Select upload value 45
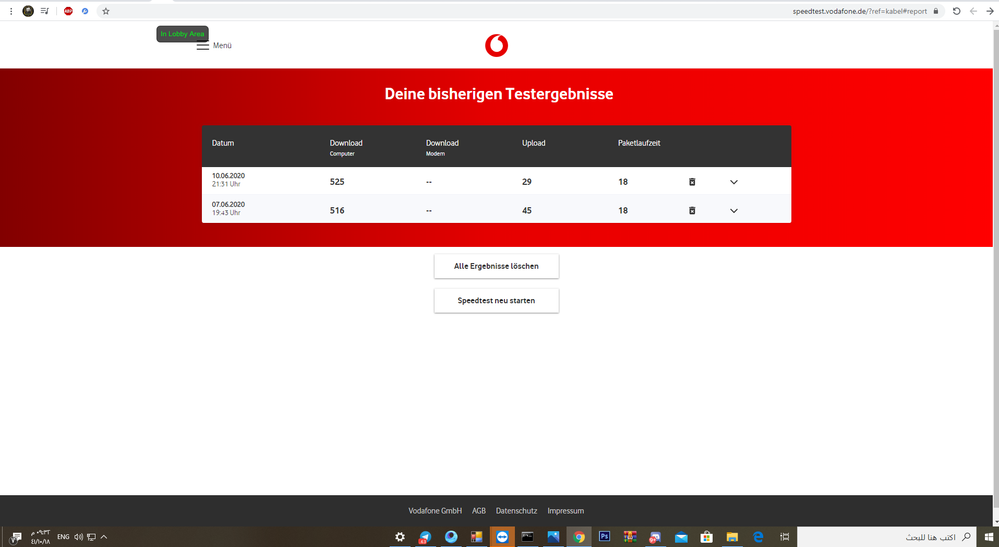This screenshot has width=999, height=547. coord(527,211)
